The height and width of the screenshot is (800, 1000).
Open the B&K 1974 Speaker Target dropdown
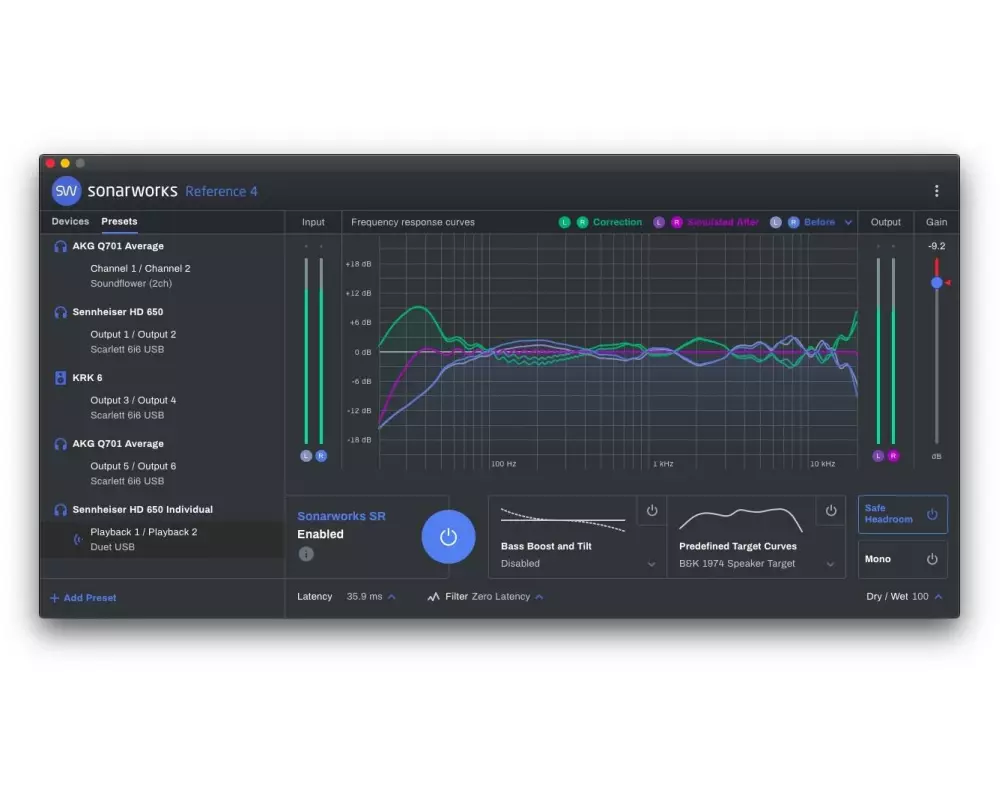pos(830,564)
